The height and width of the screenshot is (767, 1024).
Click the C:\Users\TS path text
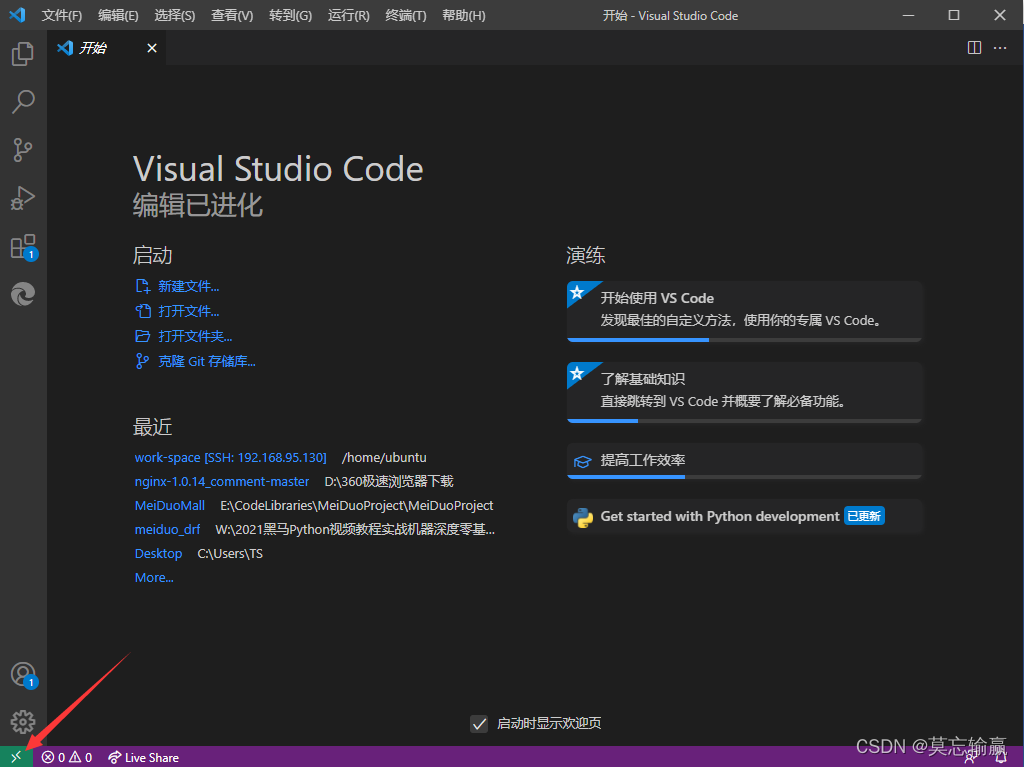click(230, 553)
